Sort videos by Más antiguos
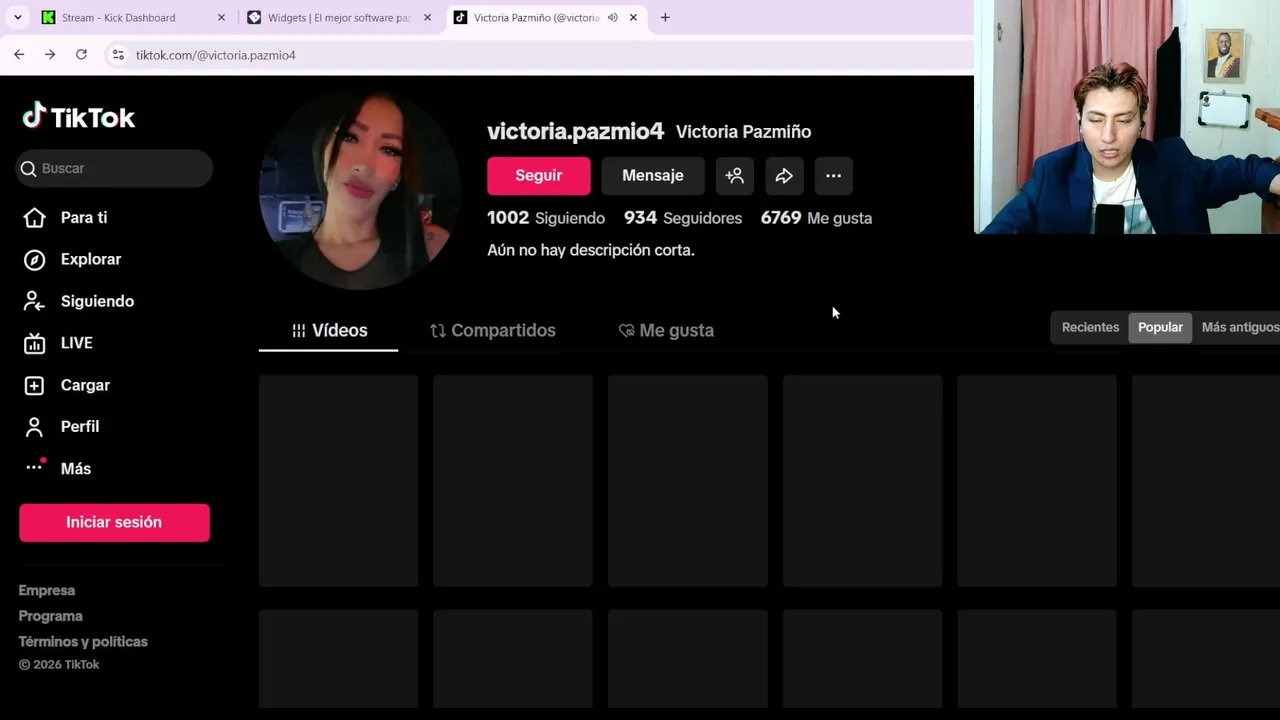Image resolution: width=1280 pixels, height=720 pixels. point(1240,328)
